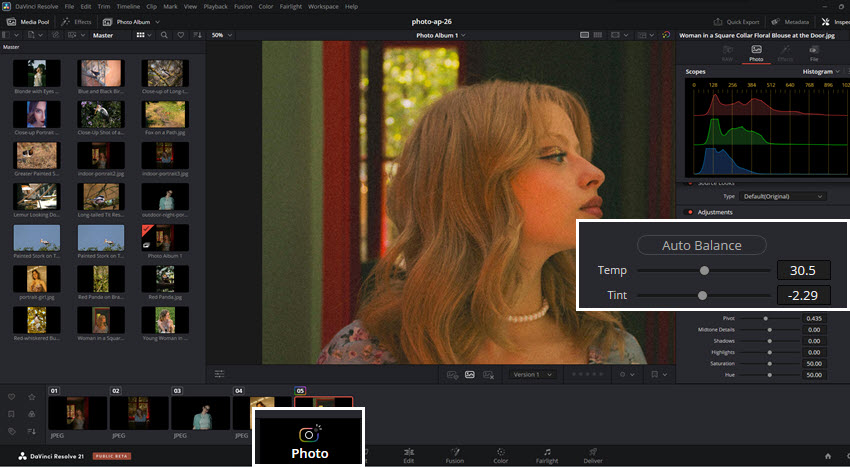Toggle the Adjustments section red dot

click(x=690, y=212)
